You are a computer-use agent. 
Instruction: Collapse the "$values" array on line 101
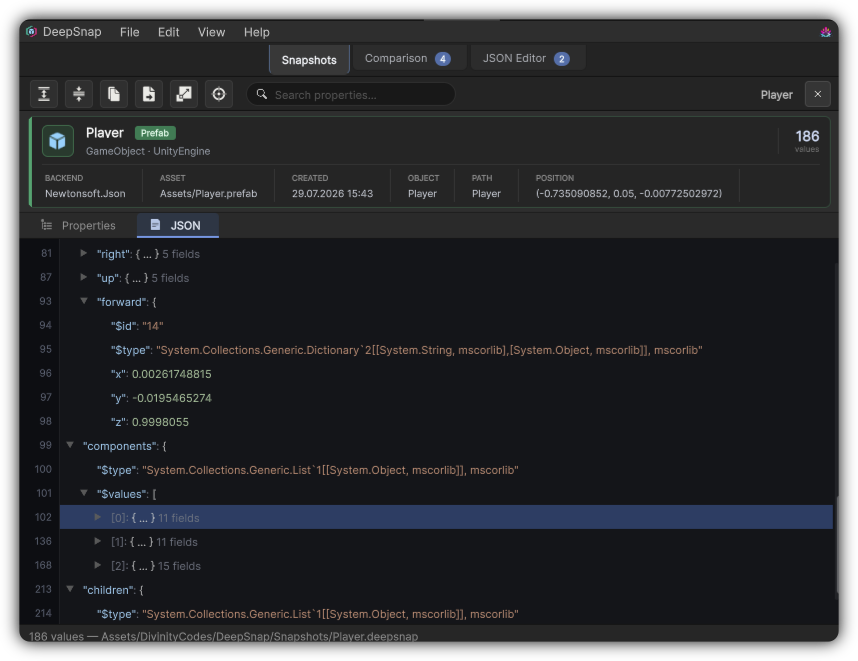[x=84, y=493]
